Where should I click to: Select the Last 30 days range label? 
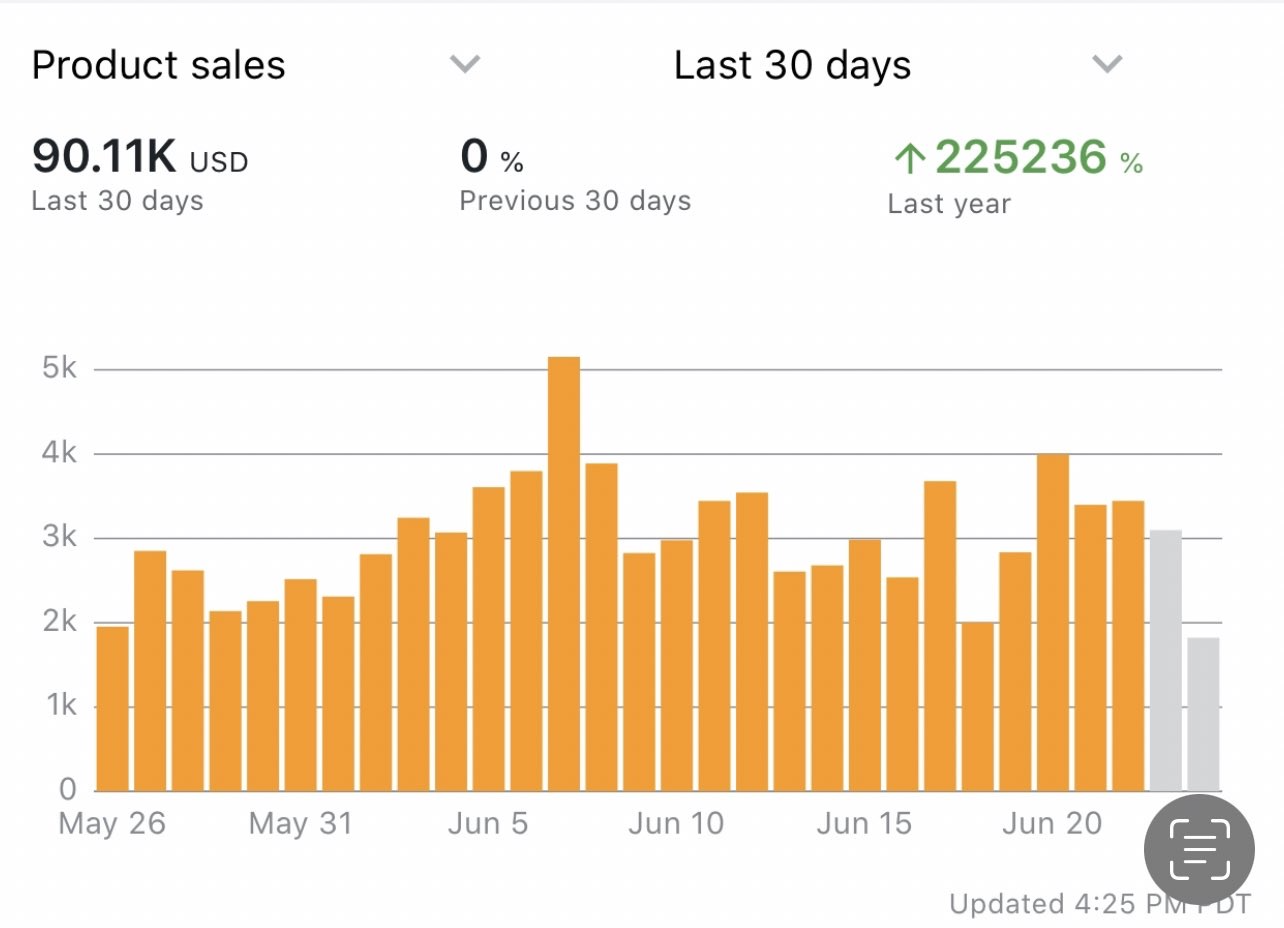(x=792, y=66)
